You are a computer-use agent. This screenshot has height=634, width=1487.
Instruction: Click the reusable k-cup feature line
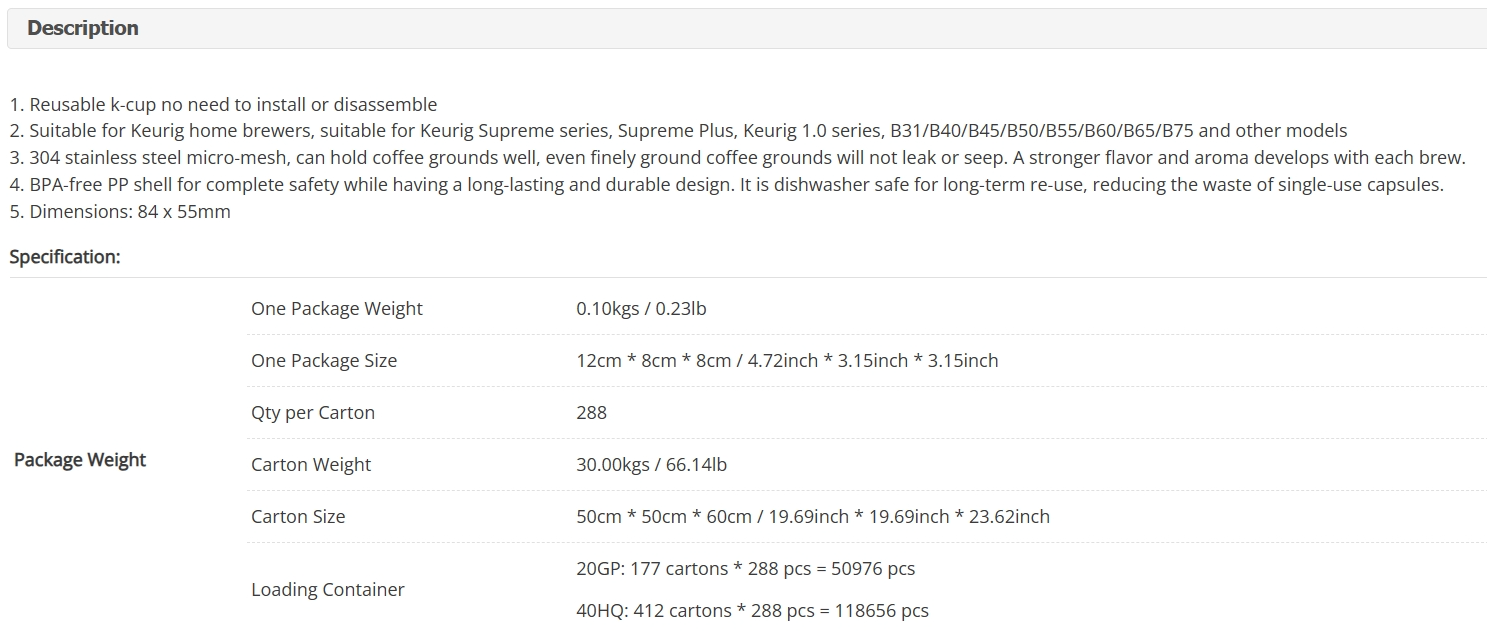click(223, 104)
